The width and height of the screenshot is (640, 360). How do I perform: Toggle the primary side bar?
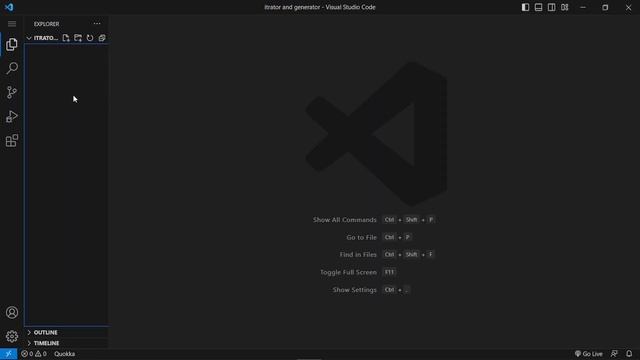click(x=525, y=7)
